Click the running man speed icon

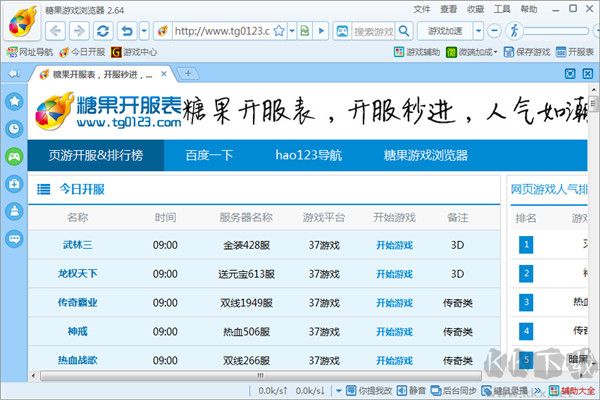[x=514, y=31]
